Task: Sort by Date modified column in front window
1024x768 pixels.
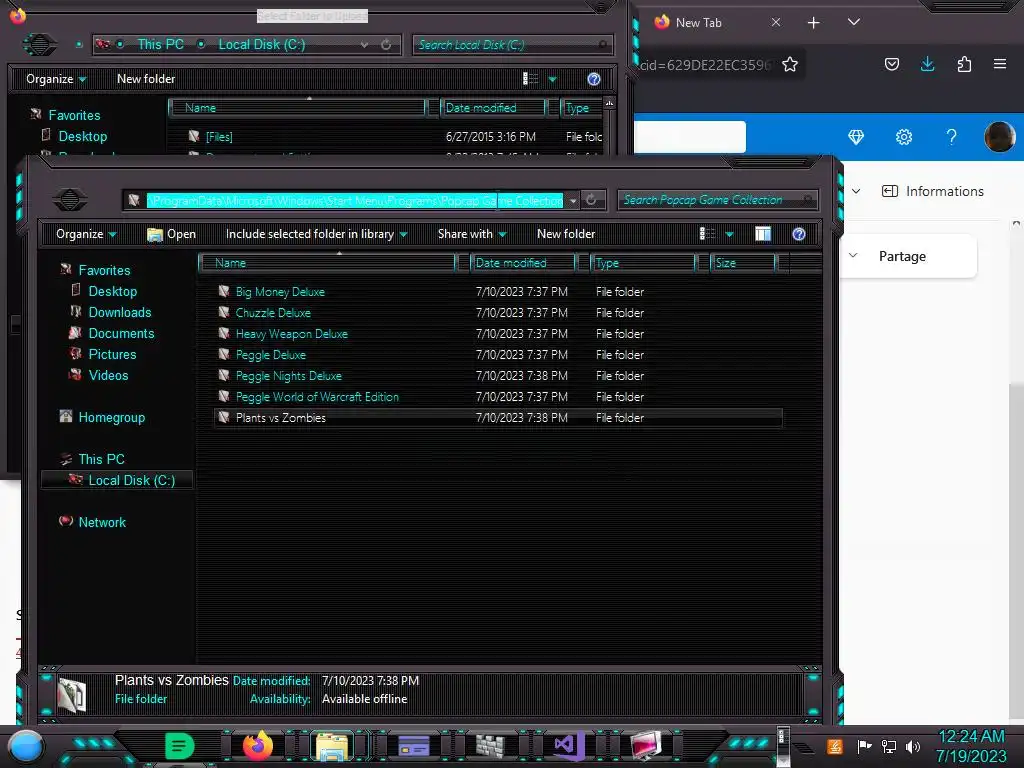Action: click(x=522, y=263)
